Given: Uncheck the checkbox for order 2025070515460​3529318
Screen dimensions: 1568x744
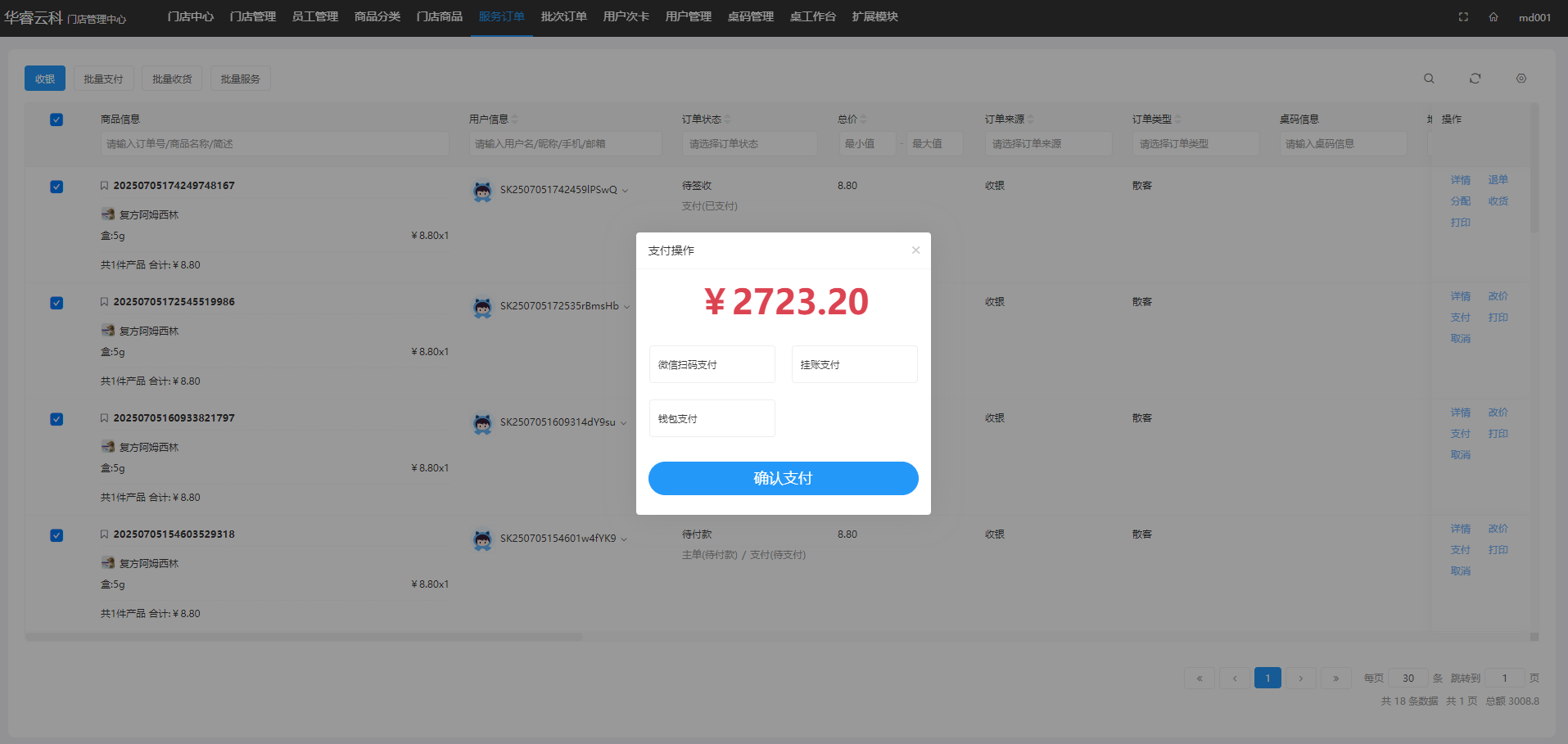Looking at the screenshot, I should point(56,535).
